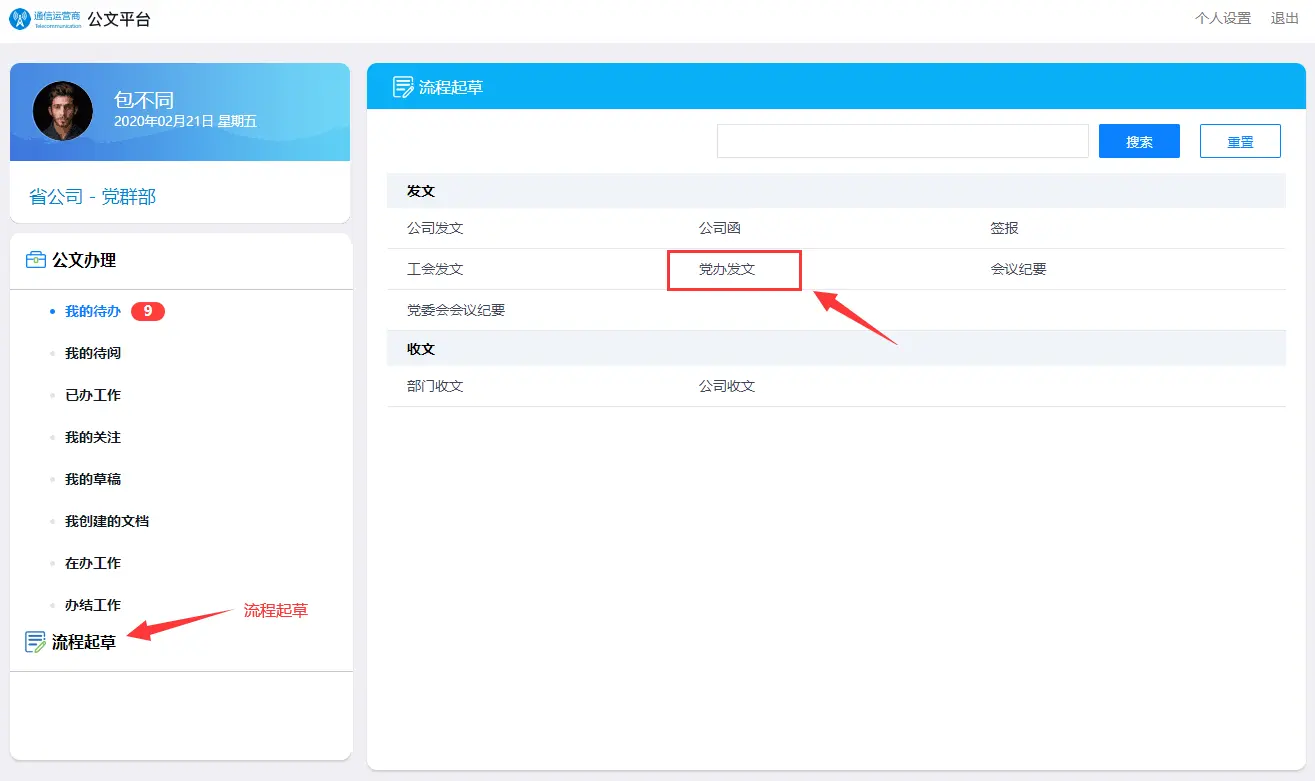Start a 签报 process
This screenshot has width=1315, height=781.
(x=1005, y=228)
